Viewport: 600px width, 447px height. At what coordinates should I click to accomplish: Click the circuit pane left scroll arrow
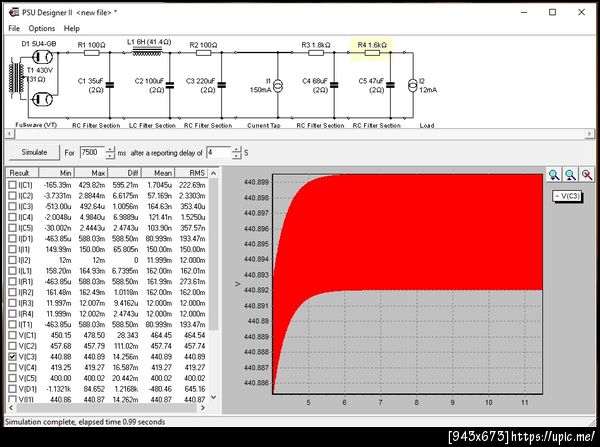click(10, 134)
